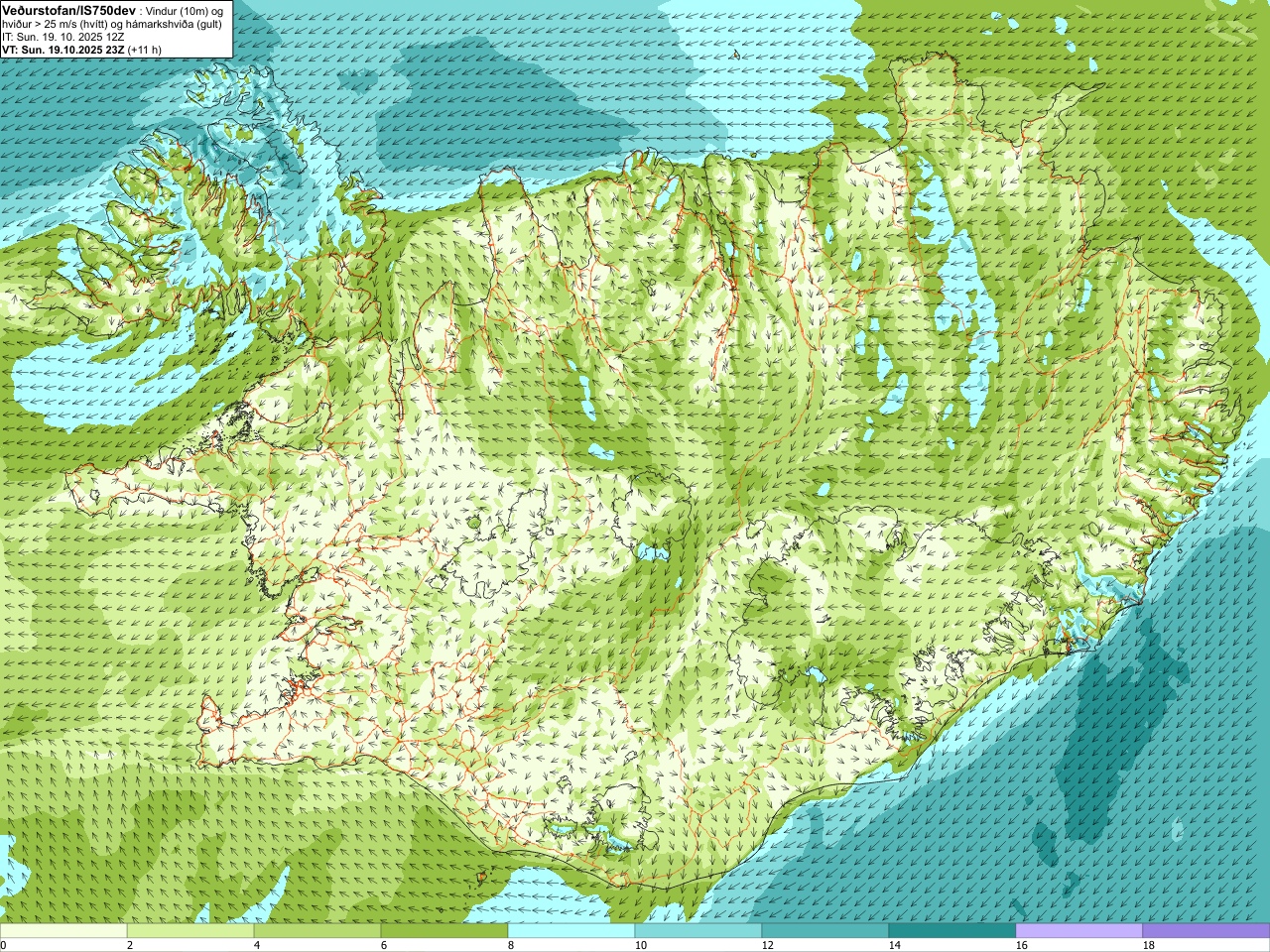Choose the teal 12–14 m/s legend swatch
Image resolution: width=1270 pixels, height=952 pixels.
[825, 931]
